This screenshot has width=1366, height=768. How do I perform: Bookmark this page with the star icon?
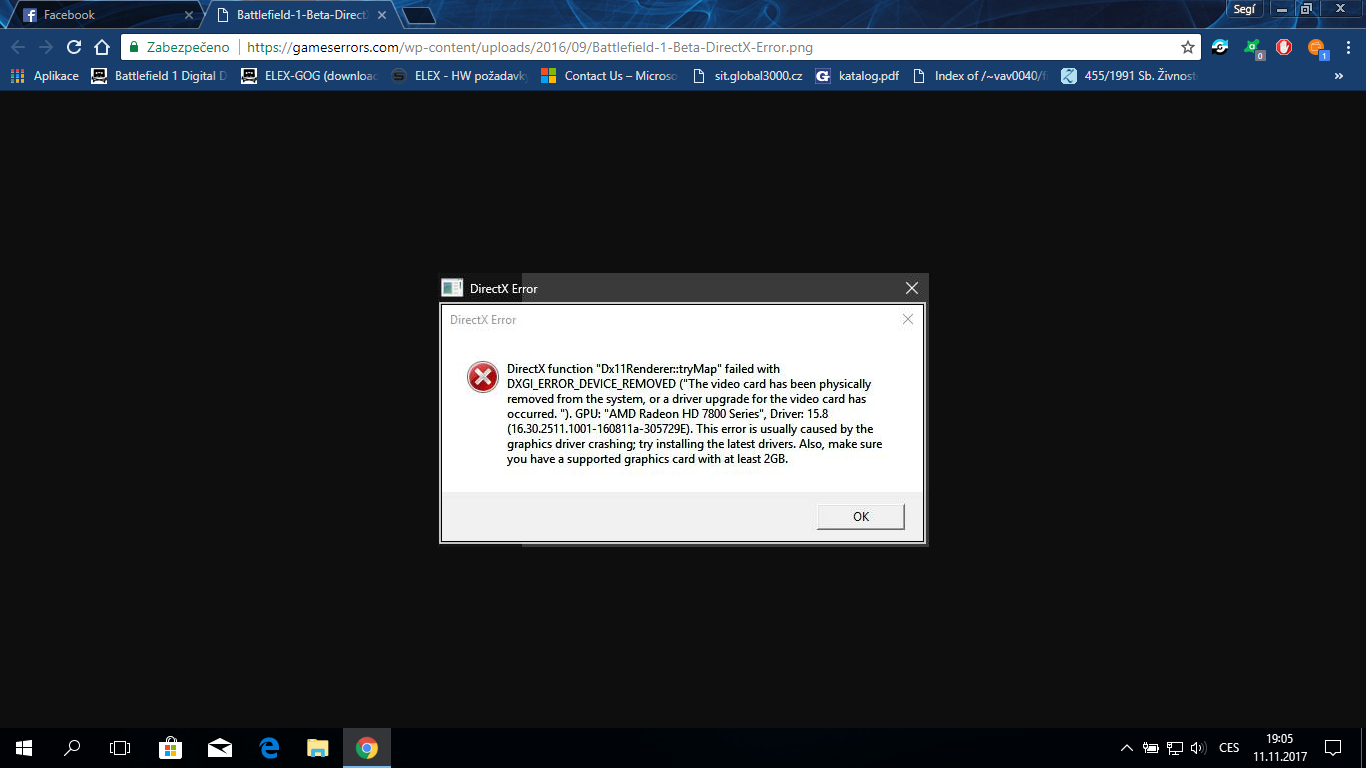point(1187,47)
